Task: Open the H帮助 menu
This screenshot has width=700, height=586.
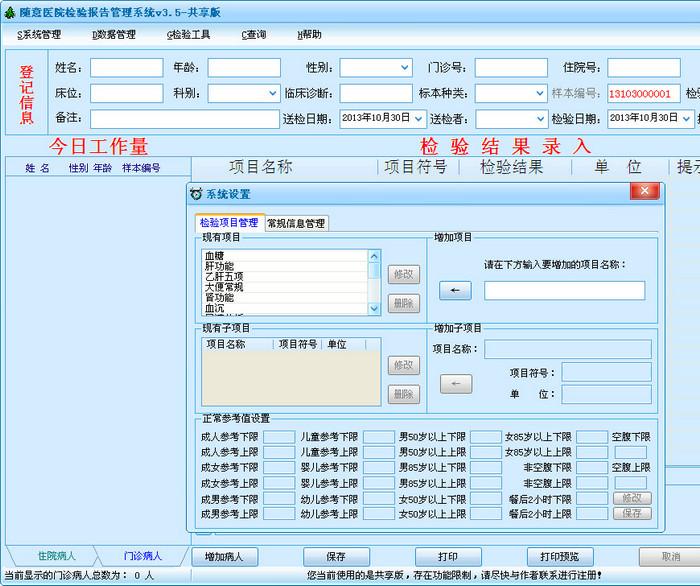Action: (309, 34)
